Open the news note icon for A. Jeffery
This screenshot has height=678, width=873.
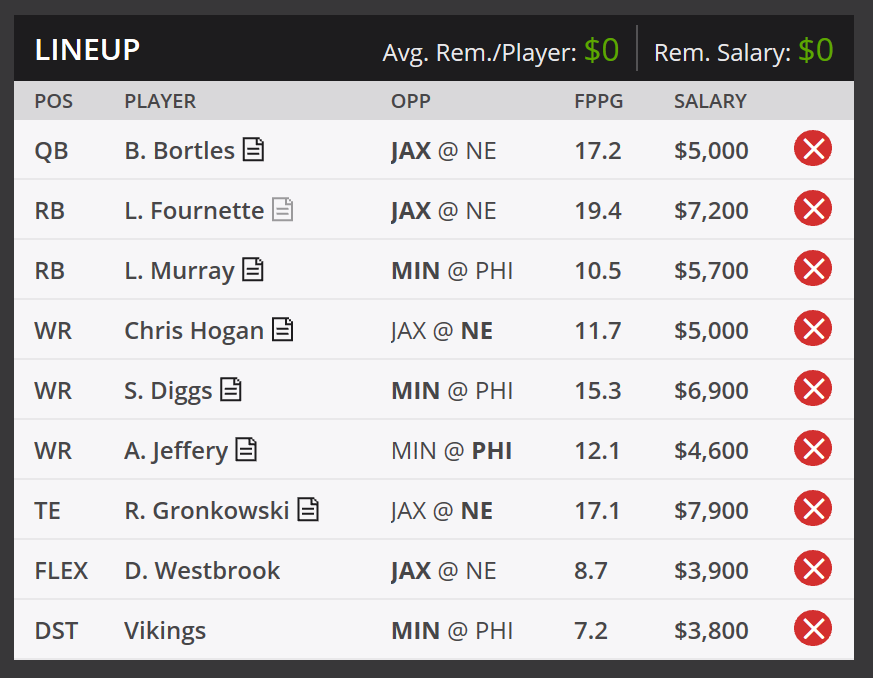click(246, 449)
